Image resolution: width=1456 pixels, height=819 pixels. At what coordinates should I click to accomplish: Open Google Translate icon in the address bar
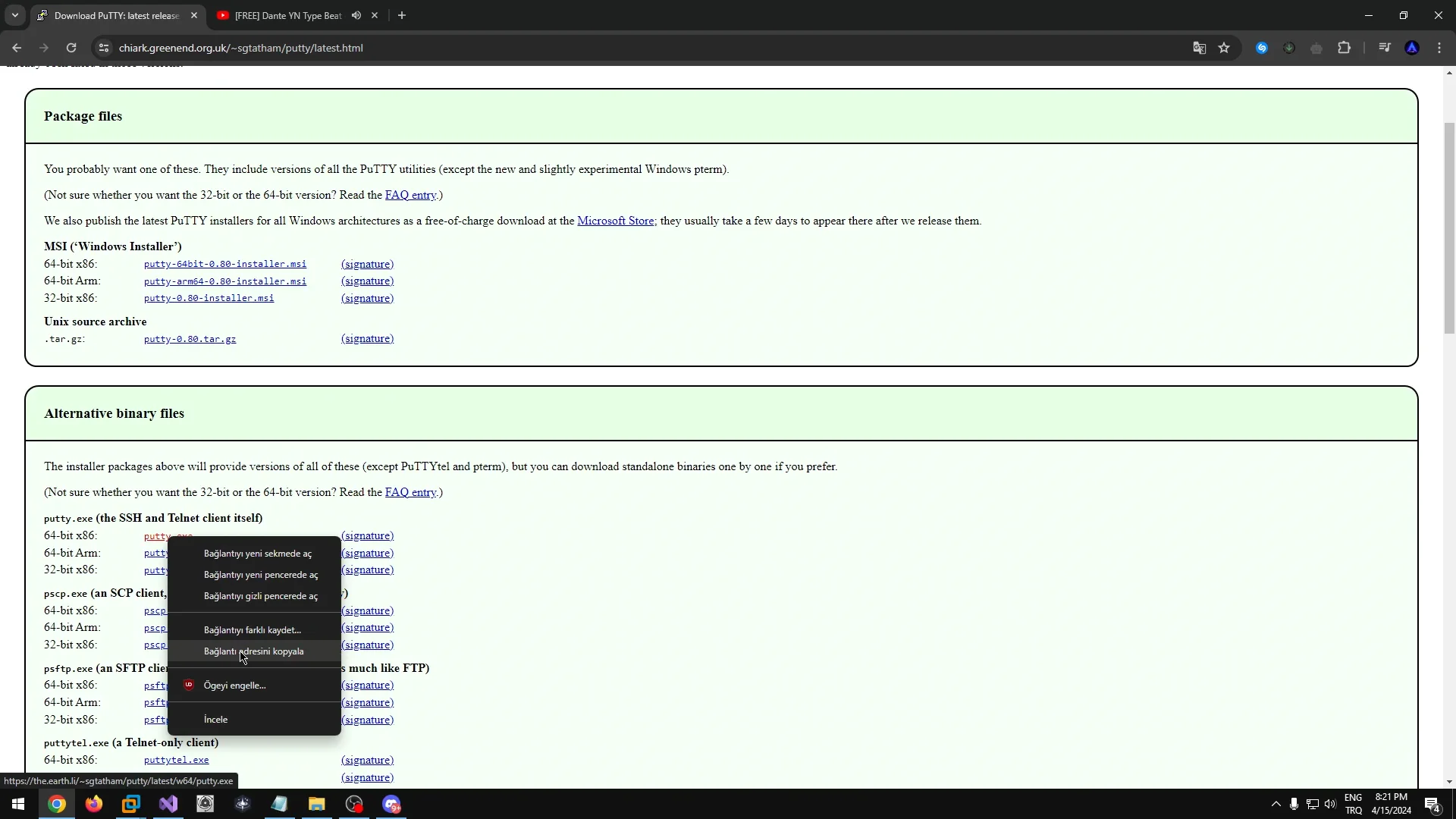[x=1200, y=47]
